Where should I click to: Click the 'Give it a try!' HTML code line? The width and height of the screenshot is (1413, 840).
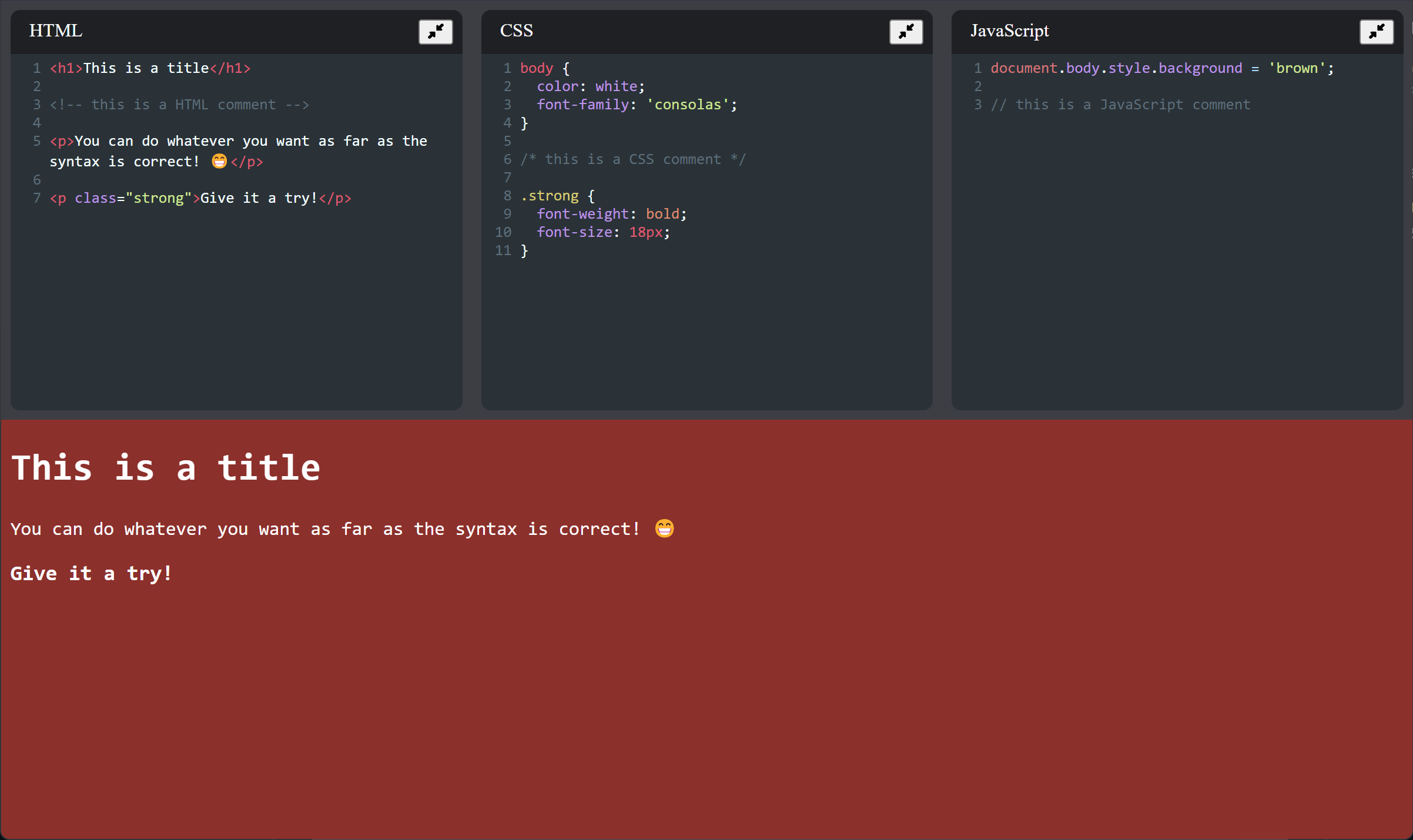(x=200, y=198)
